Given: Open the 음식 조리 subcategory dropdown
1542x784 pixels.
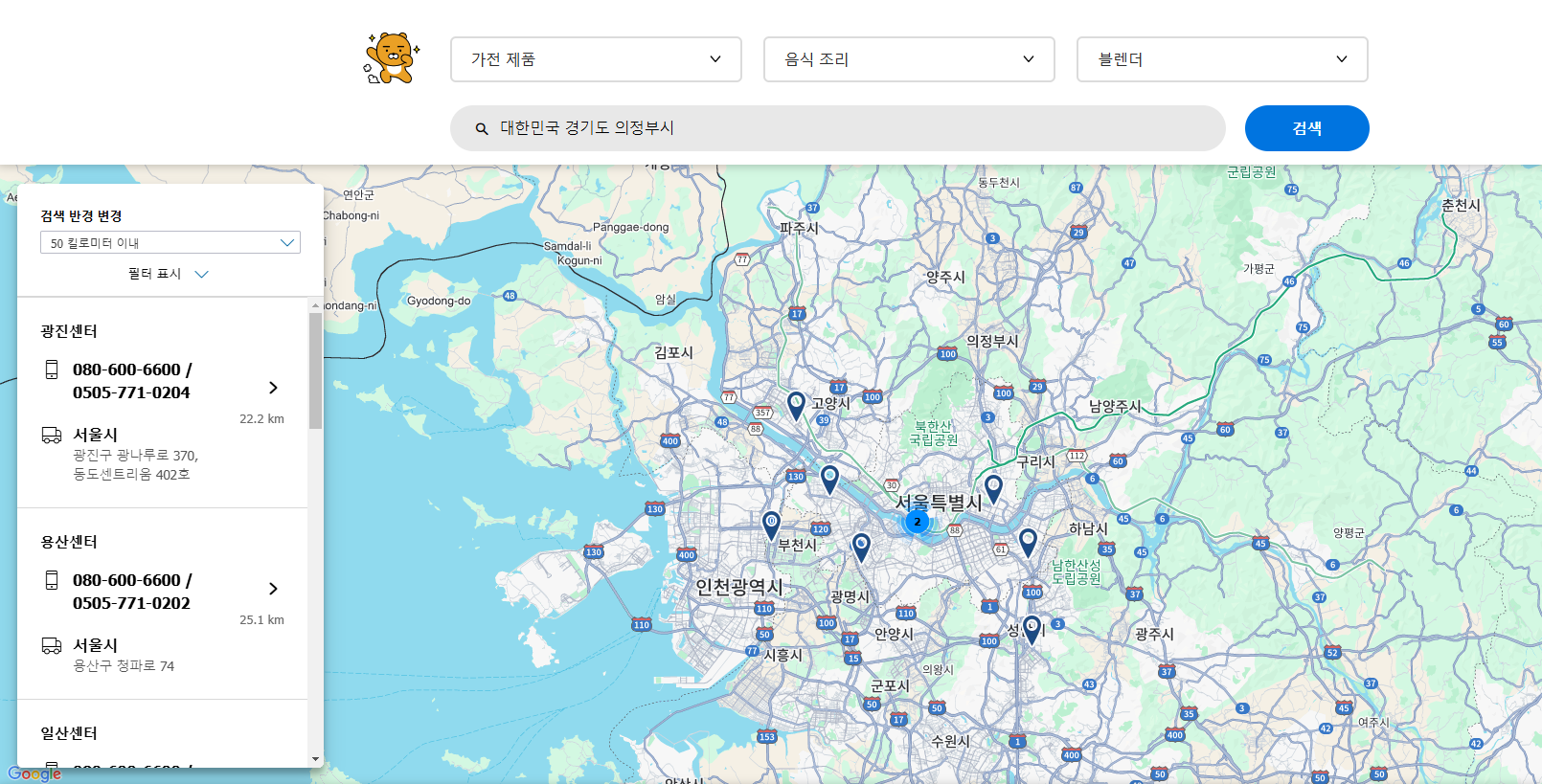Looking at the screenshot, I should pos(909,59).
